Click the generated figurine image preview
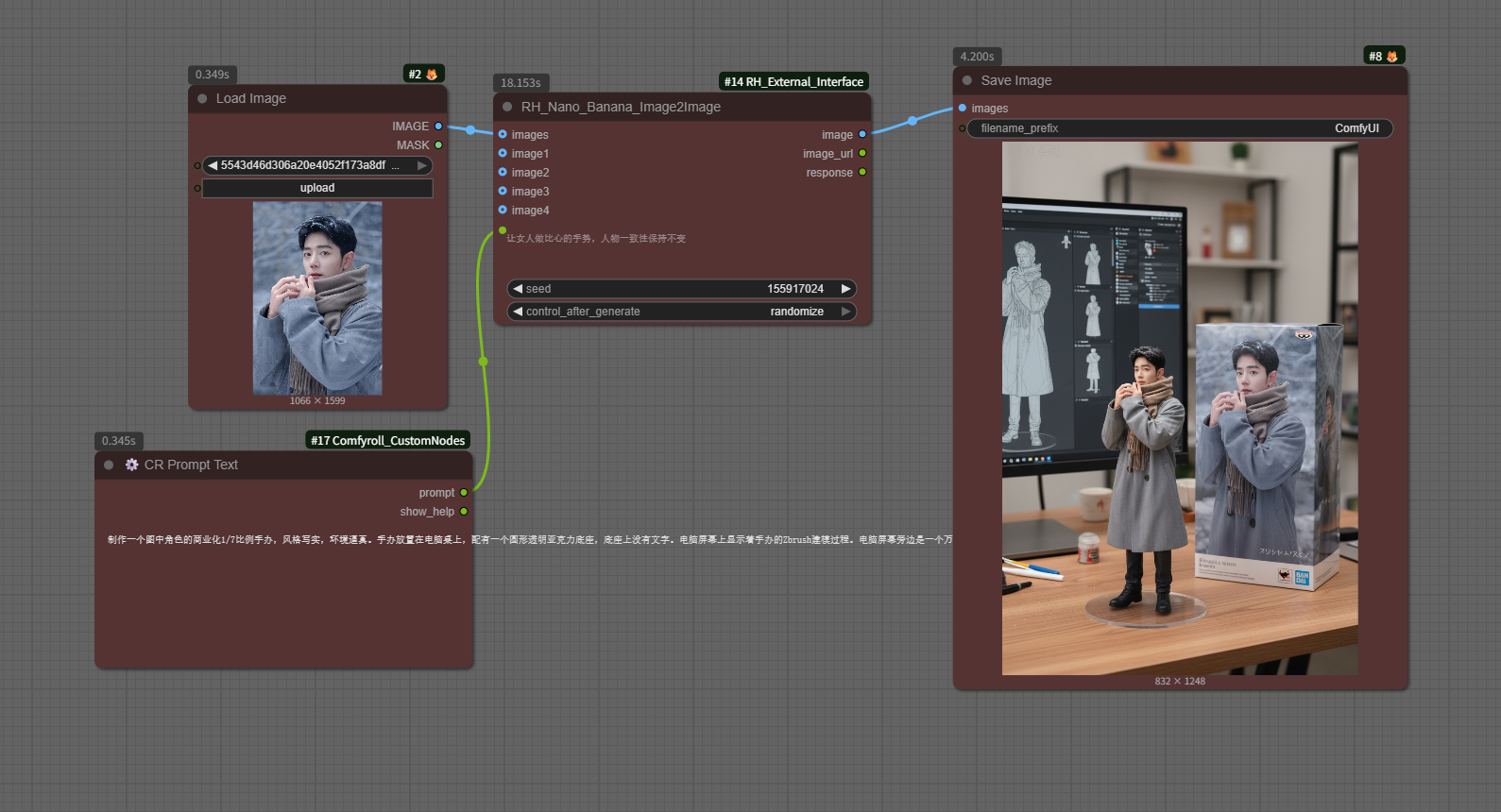The height and width of the screenshot is (812, 1501). tap(1179, 408)
